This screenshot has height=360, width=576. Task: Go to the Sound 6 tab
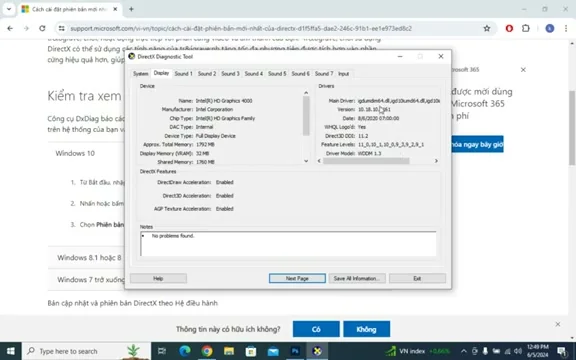pyautogui.click(x=300, y=74)
